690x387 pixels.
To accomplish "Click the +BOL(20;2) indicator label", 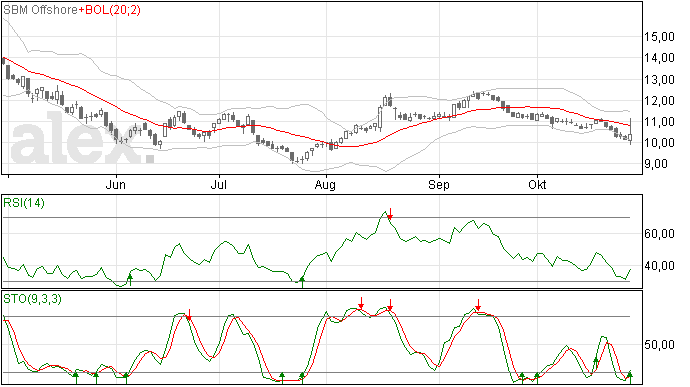I will (110, 10).
